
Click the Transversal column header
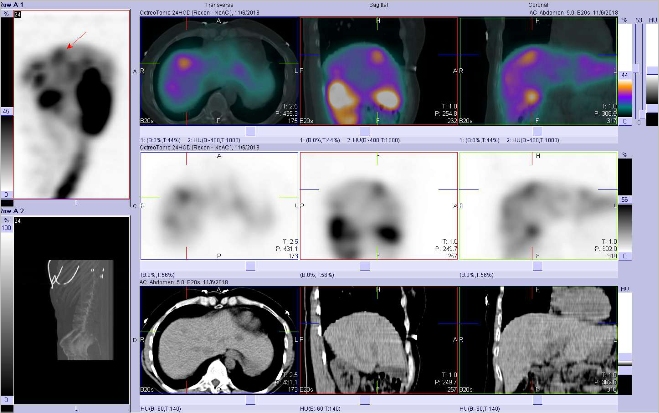click(x=219, y=5)
